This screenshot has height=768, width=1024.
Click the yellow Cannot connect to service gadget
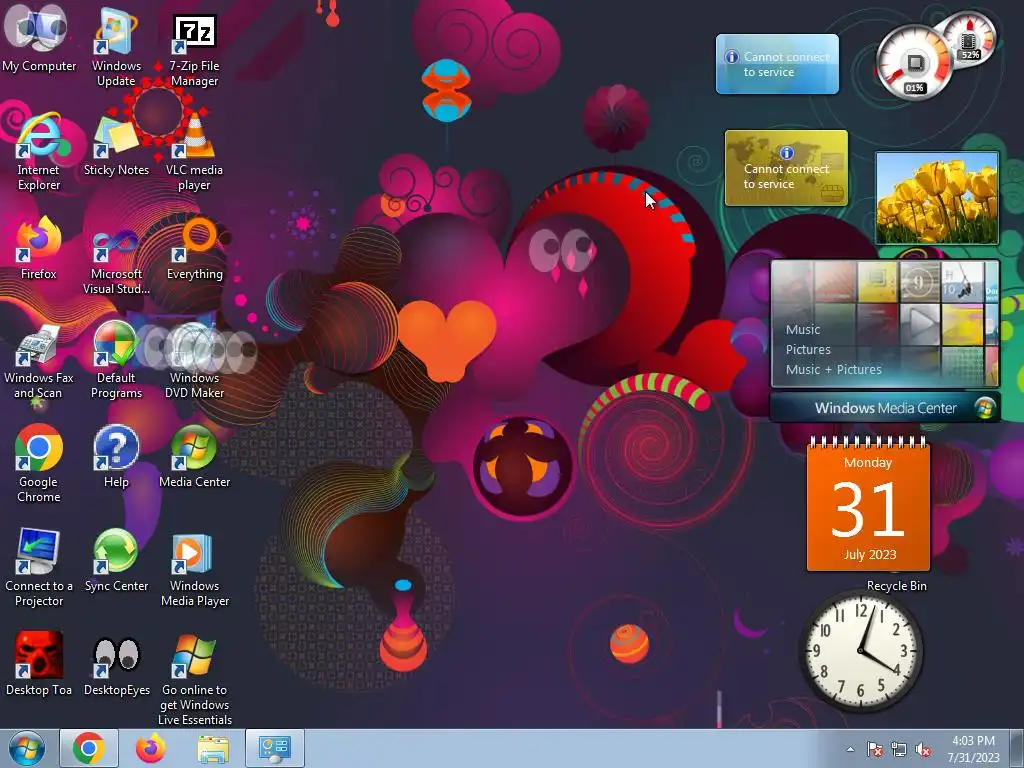(786, 168)
